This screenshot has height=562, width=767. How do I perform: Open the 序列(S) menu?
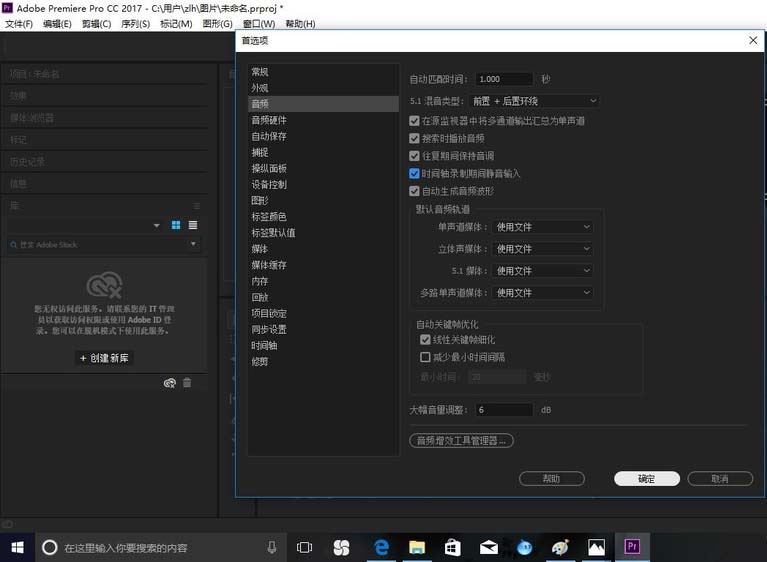(x=135, y=24)
